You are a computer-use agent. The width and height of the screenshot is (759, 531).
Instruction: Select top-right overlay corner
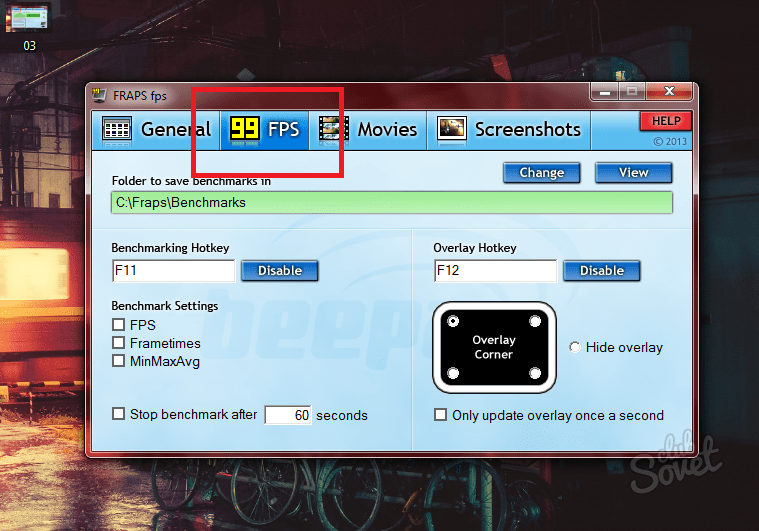pos(535,321)
